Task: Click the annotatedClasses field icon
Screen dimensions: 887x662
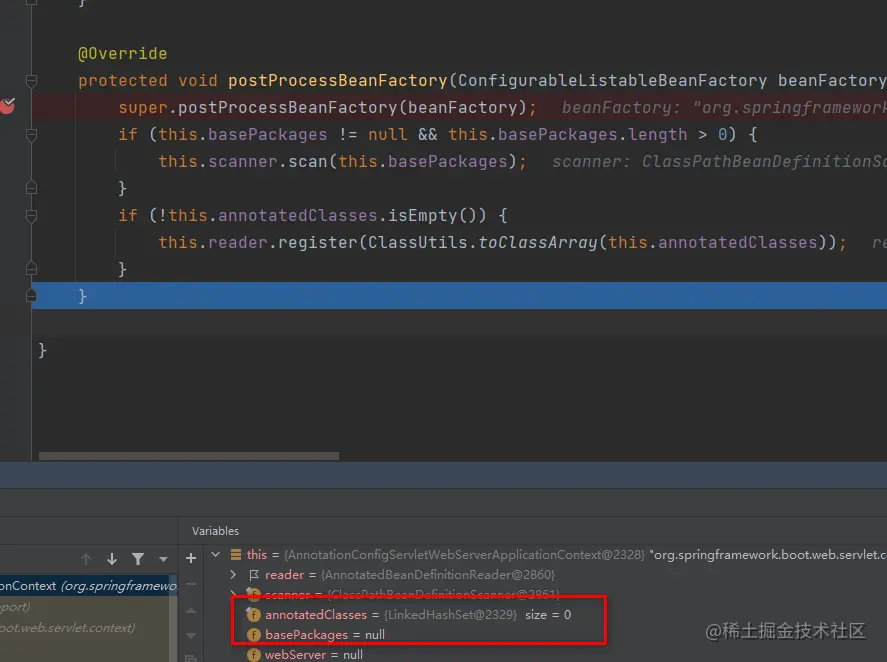Action: 254,614
